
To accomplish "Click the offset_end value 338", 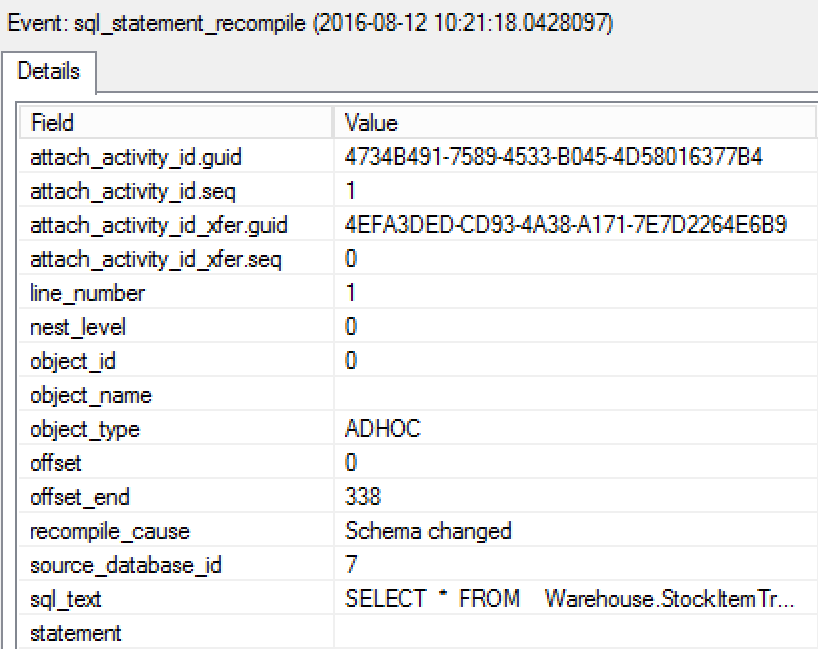I will (363, 498).
